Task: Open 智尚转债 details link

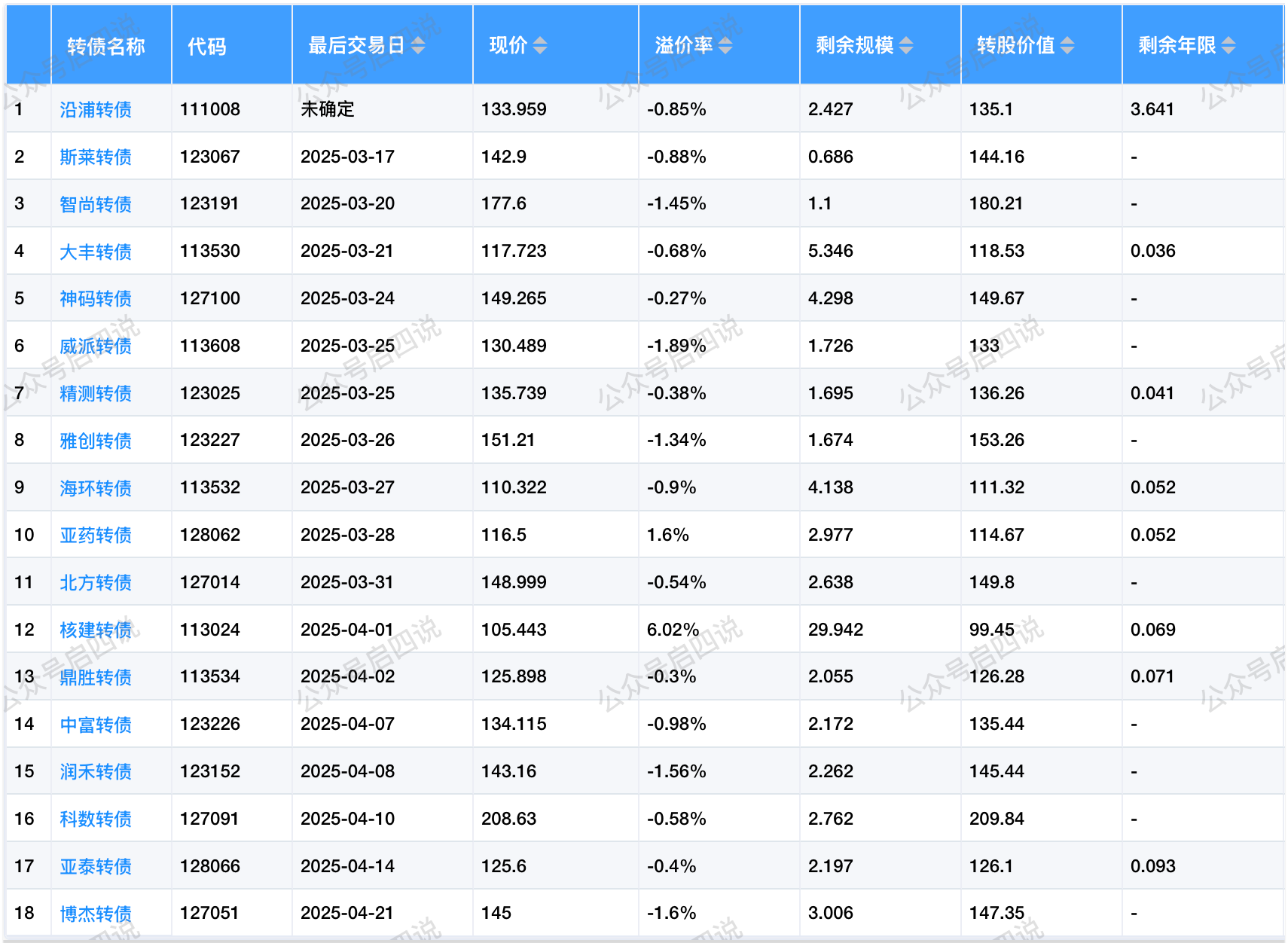Action: click(96, 204)
